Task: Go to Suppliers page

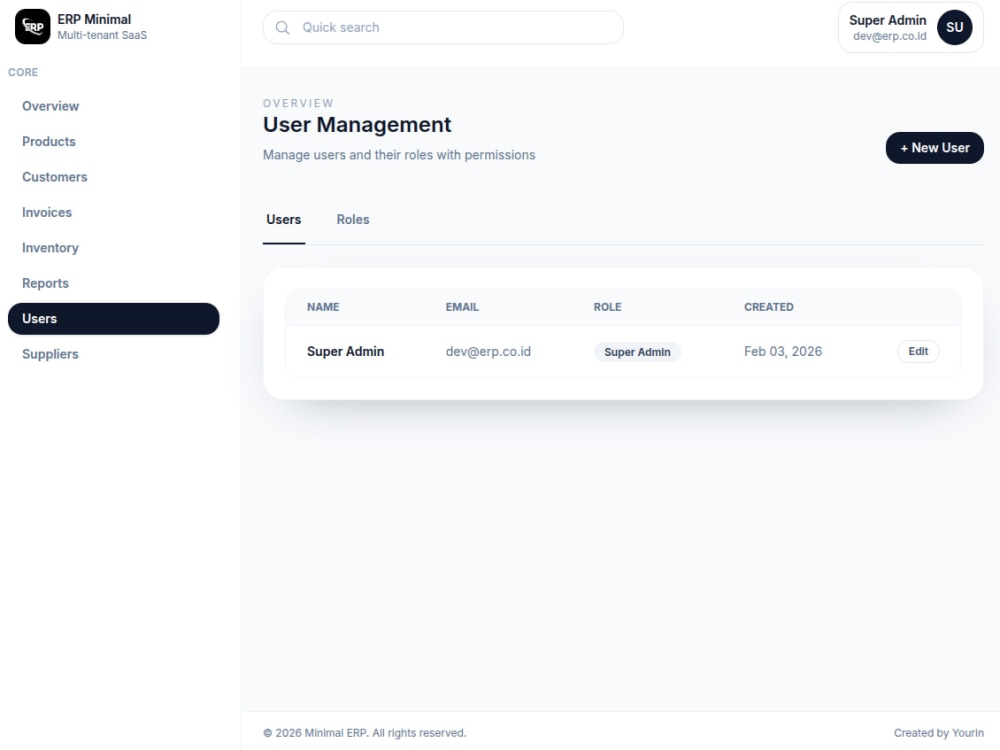Action: click(114, 354)
